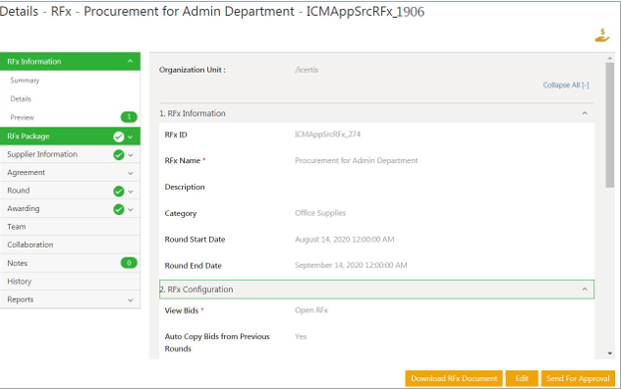
Task: Click the RFx ID value ICMAppSrcRFx_274
Action: (x=328, y=134)
